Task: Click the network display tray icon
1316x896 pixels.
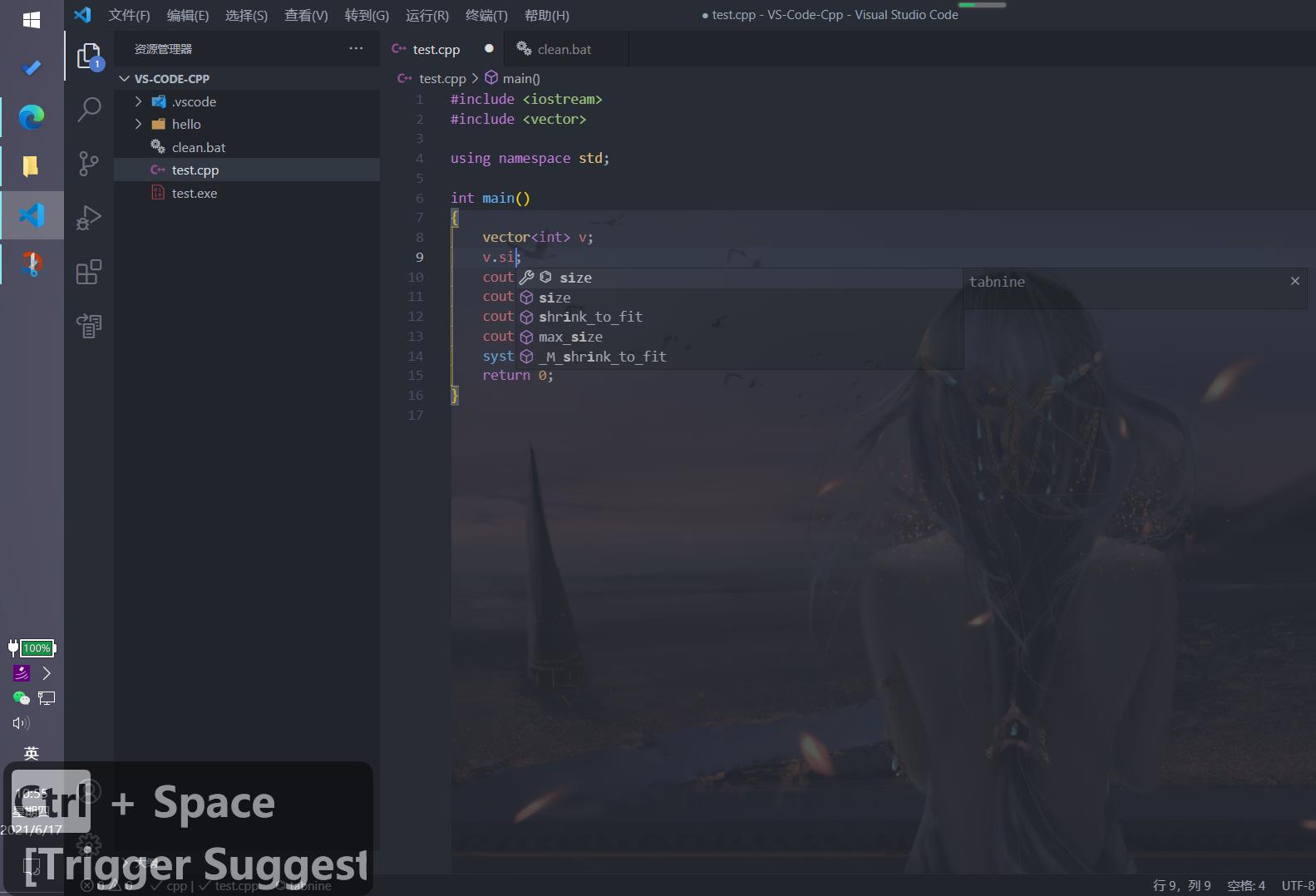Action: tap(47, 698)
